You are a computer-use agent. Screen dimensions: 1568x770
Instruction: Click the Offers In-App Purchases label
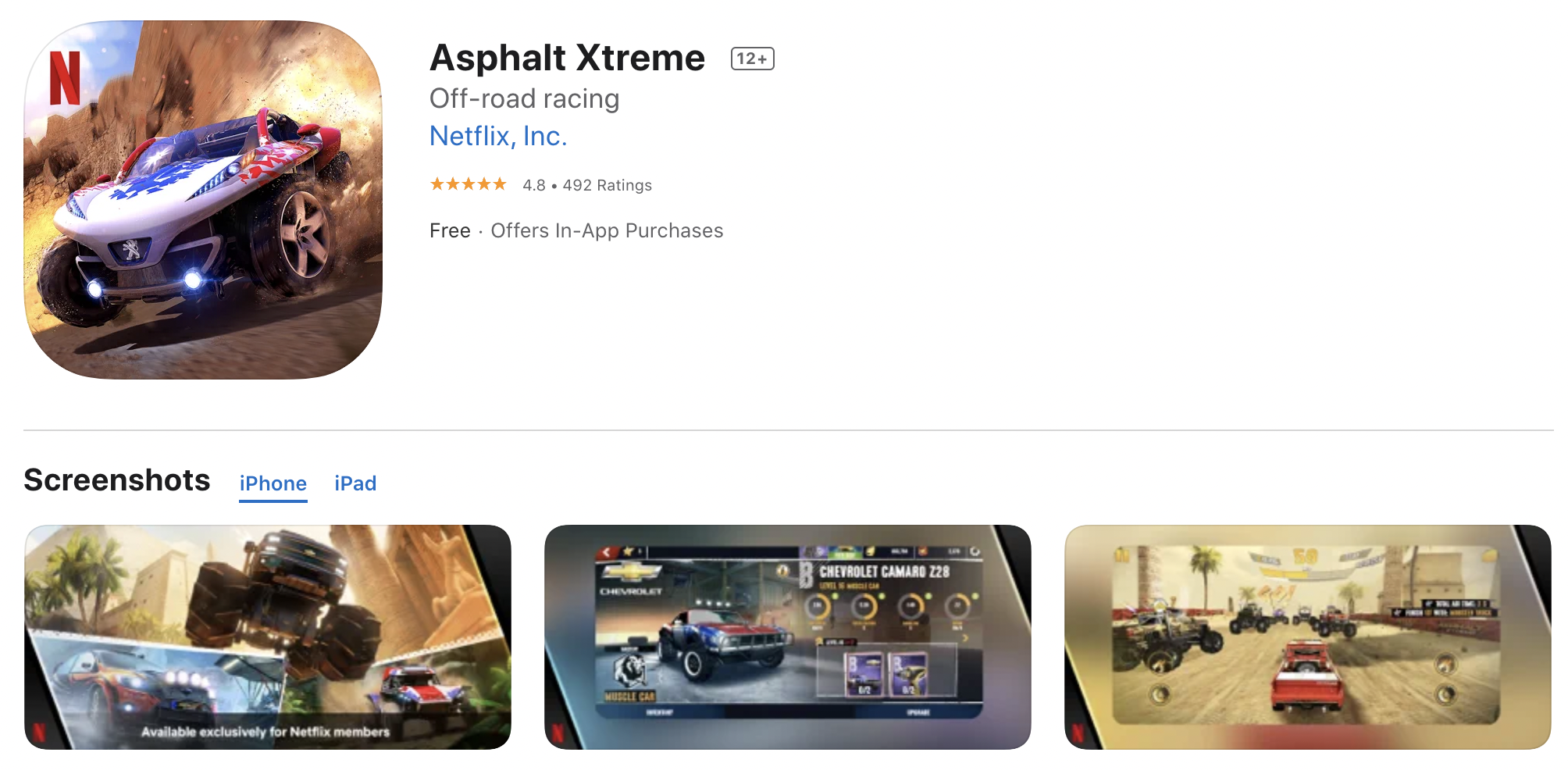click(607, 230)
